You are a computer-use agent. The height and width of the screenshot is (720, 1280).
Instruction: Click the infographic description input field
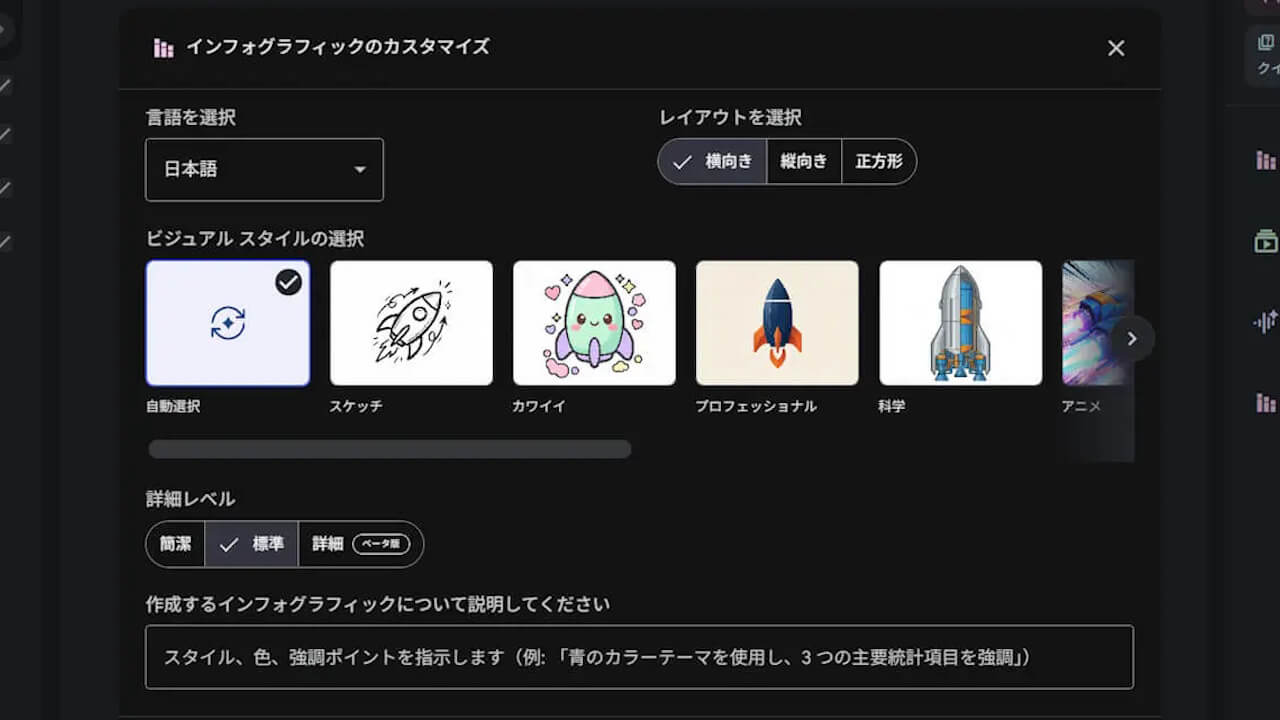[x=639, y=657]
